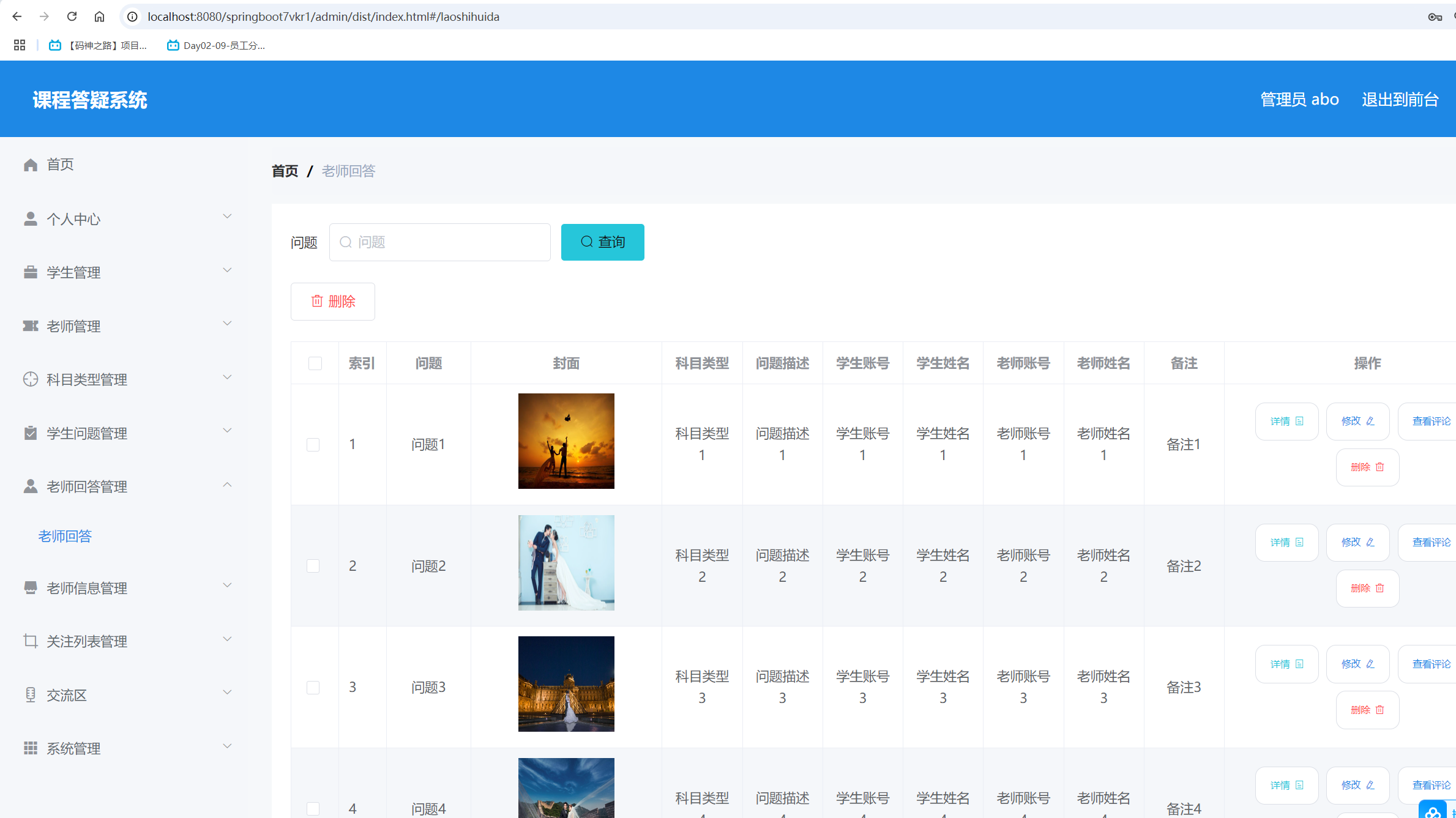Open 详情 for the 问题3 row
Screen dimensions: 1456x818
click(x=1287, y=664)
